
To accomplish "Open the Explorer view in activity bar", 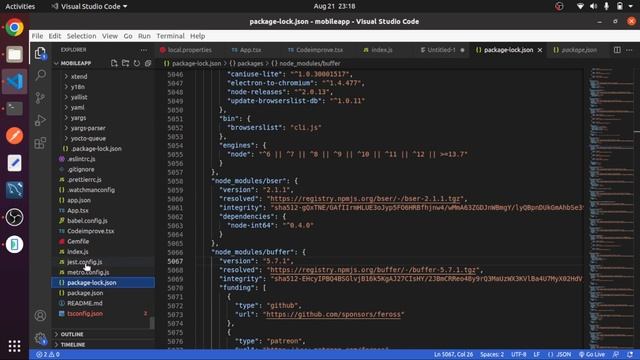I will coord(40,53).
